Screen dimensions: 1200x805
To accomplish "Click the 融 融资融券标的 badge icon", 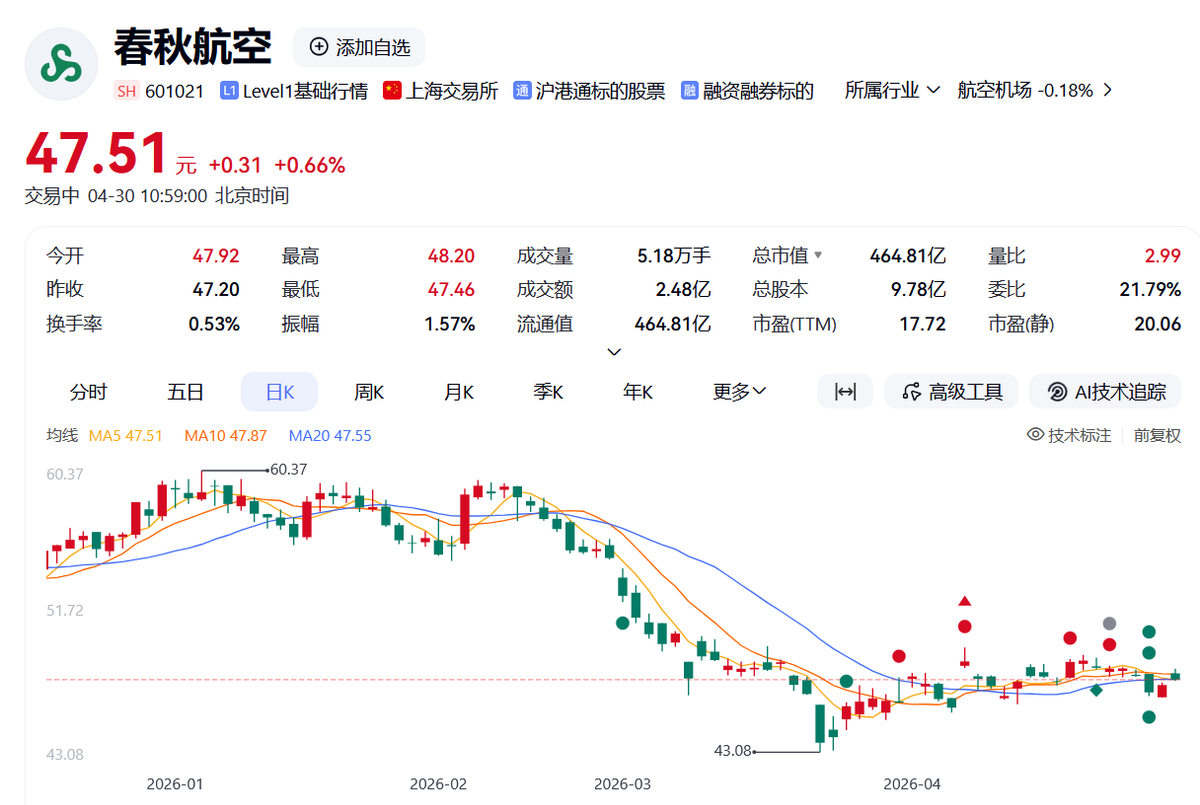I will 689,91.
